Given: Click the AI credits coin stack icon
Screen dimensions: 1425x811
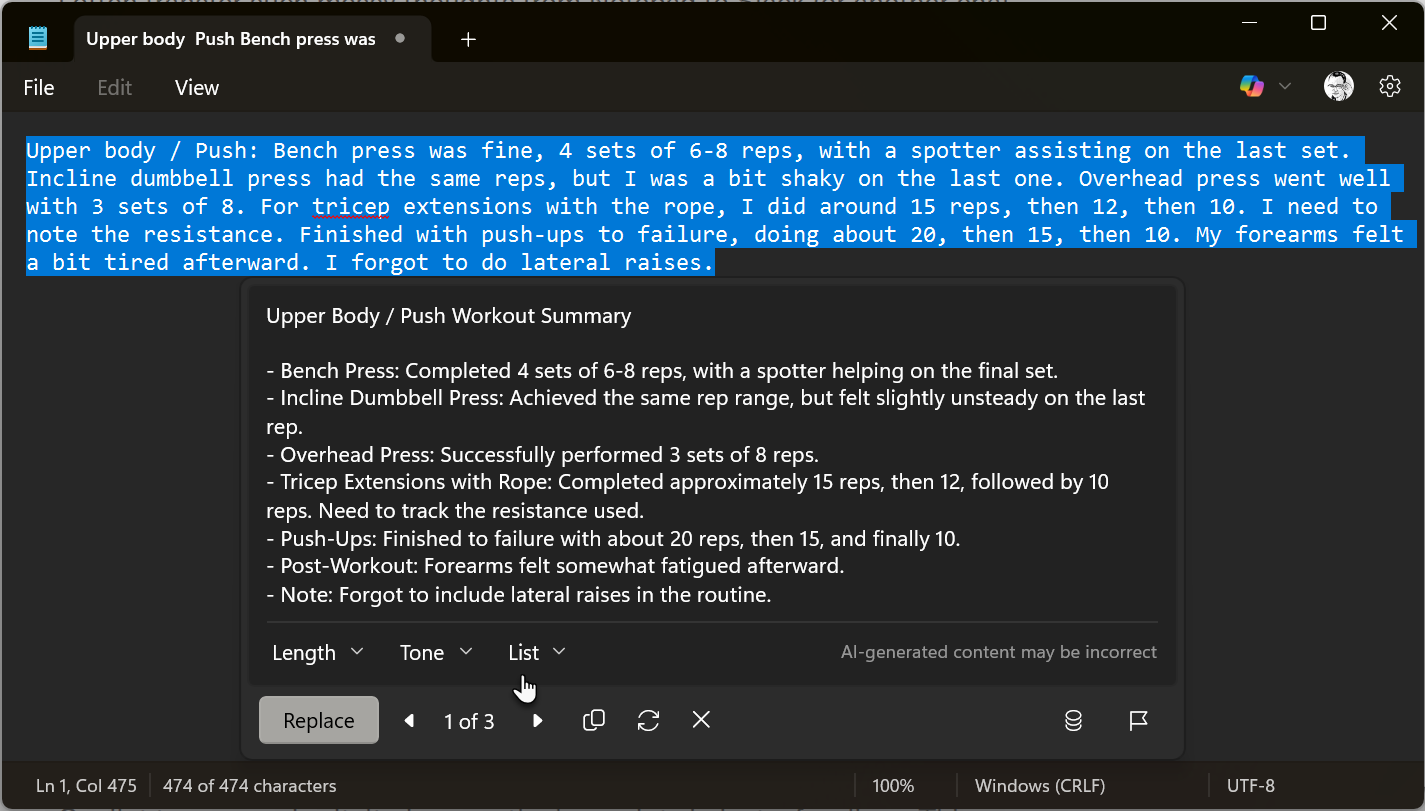Looking at the screenshot, I should click(1073, 720).
